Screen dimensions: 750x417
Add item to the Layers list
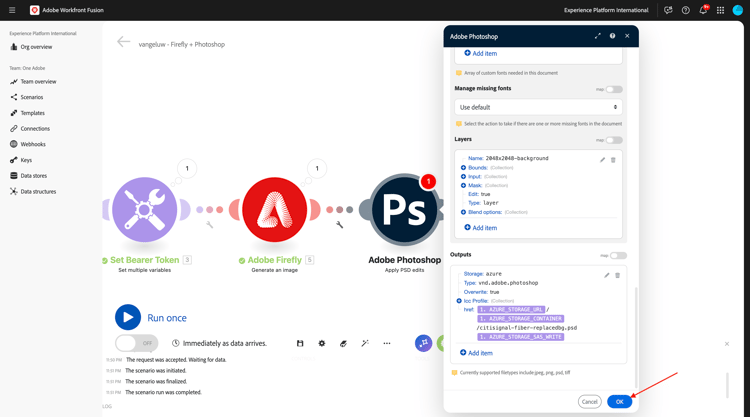tap(481, 228)
